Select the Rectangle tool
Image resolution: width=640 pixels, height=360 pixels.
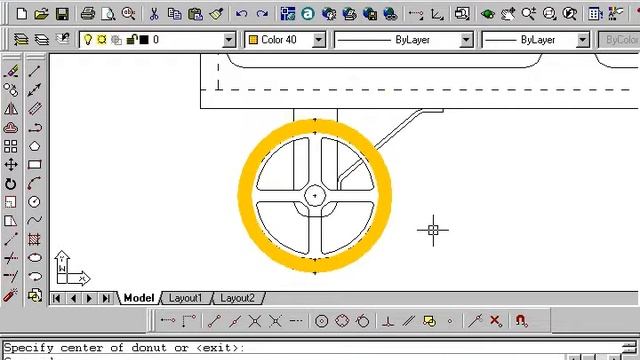(35, 165)
